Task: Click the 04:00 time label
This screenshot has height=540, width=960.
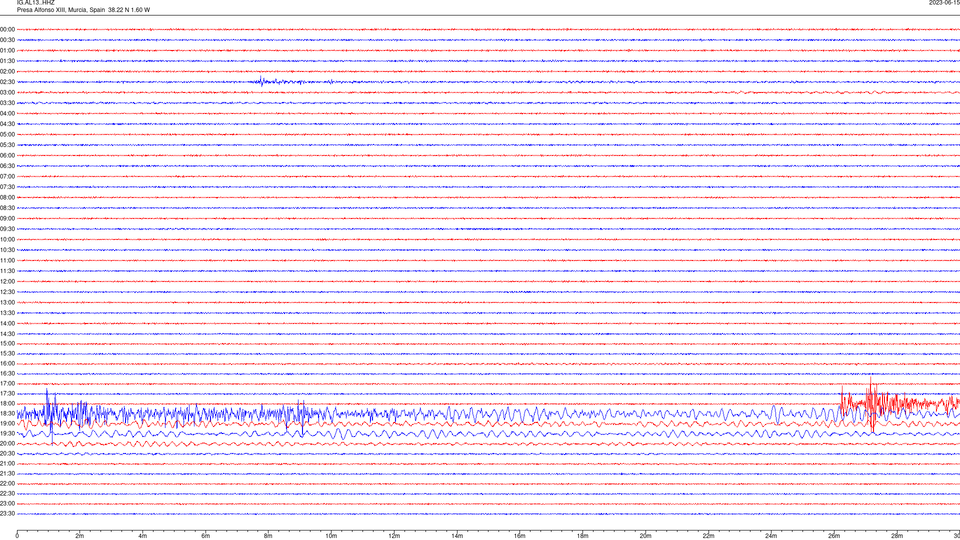Action: tap(7, 113)
